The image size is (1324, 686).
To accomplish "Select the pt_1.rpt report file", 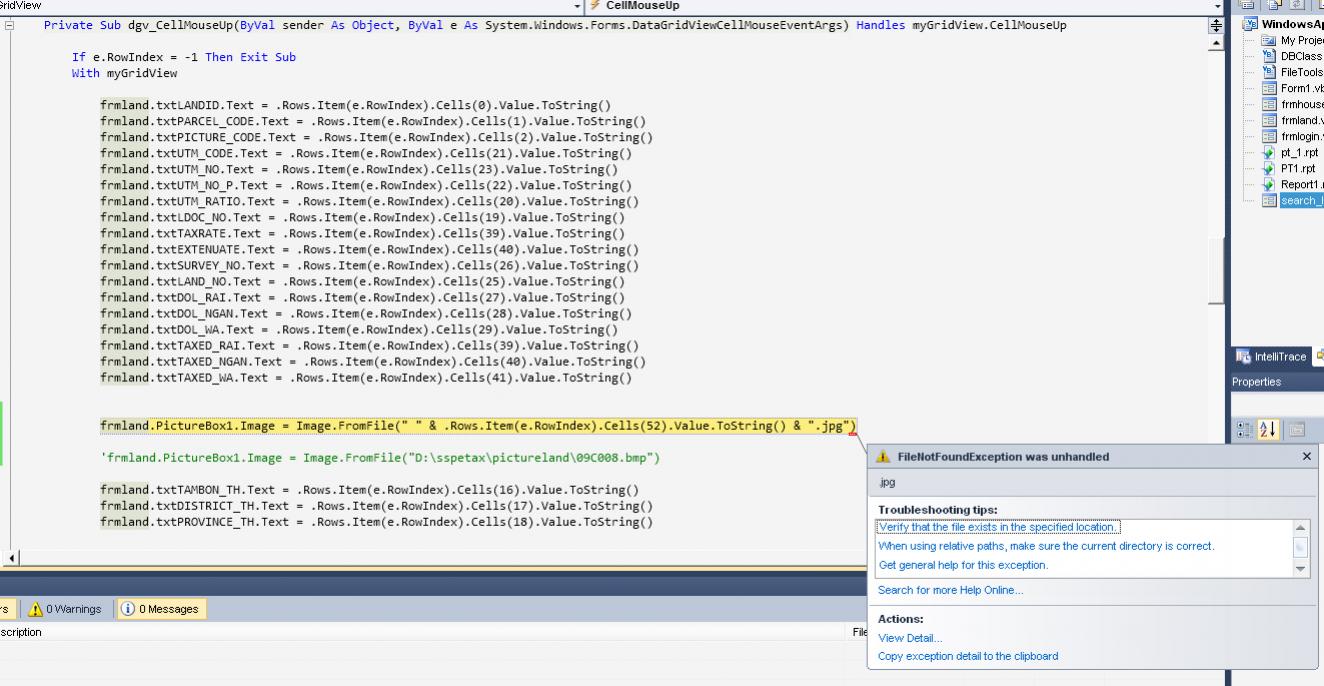I will click(1290, 152).
